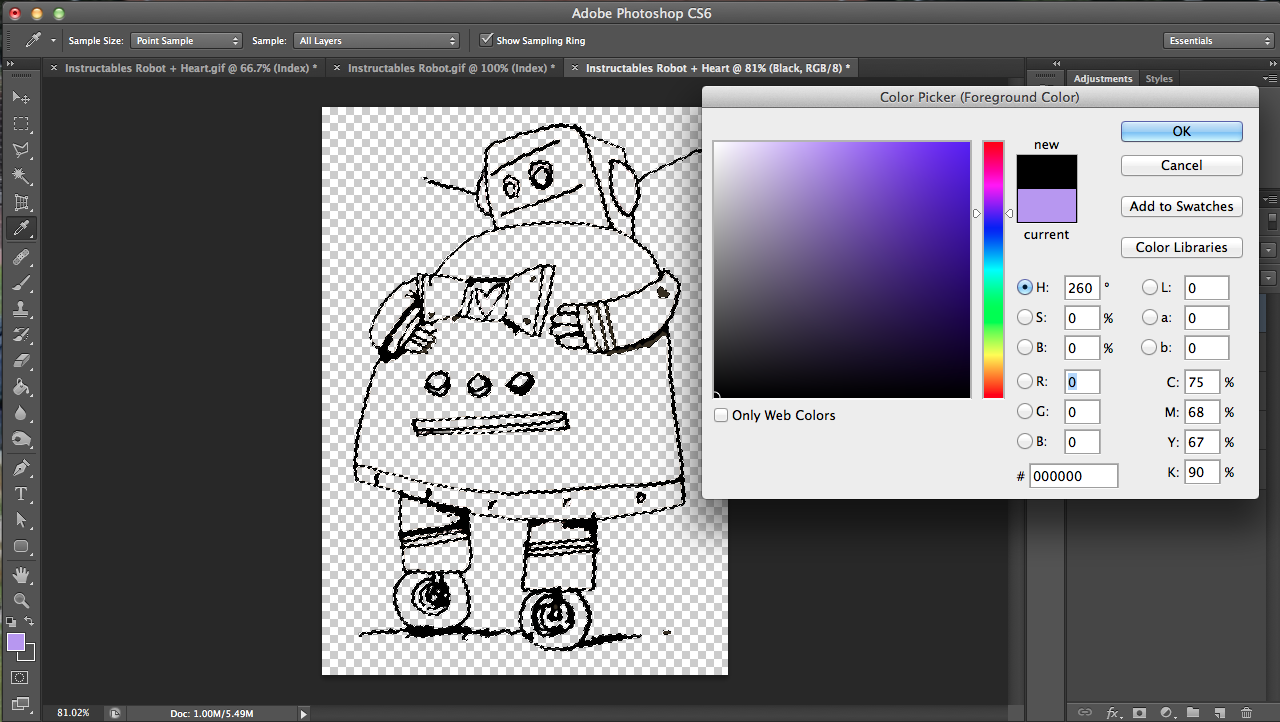Viewport: 1280px width, 722px height.
Task: Click the hex color input field
Action: click(x=1073, y=476)
